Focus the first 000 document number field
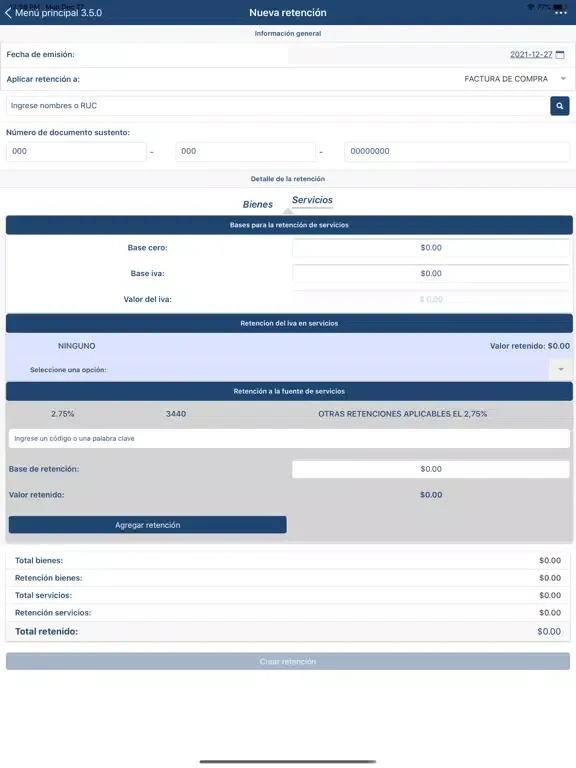The width and height of the screenshot is (576, 768). click(76, 151)
